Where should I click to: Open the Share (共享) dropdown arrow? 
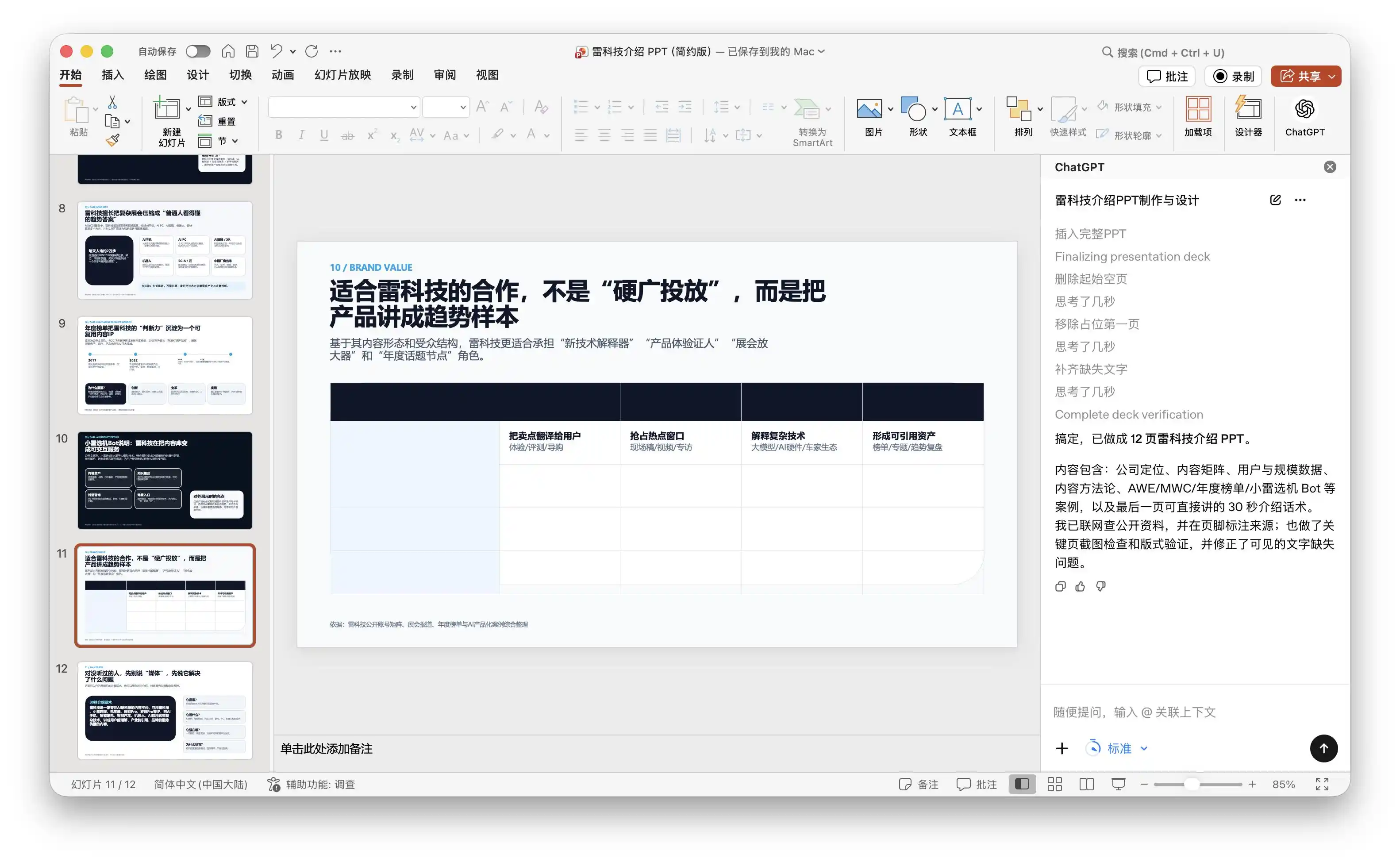tap(1331, 77)
